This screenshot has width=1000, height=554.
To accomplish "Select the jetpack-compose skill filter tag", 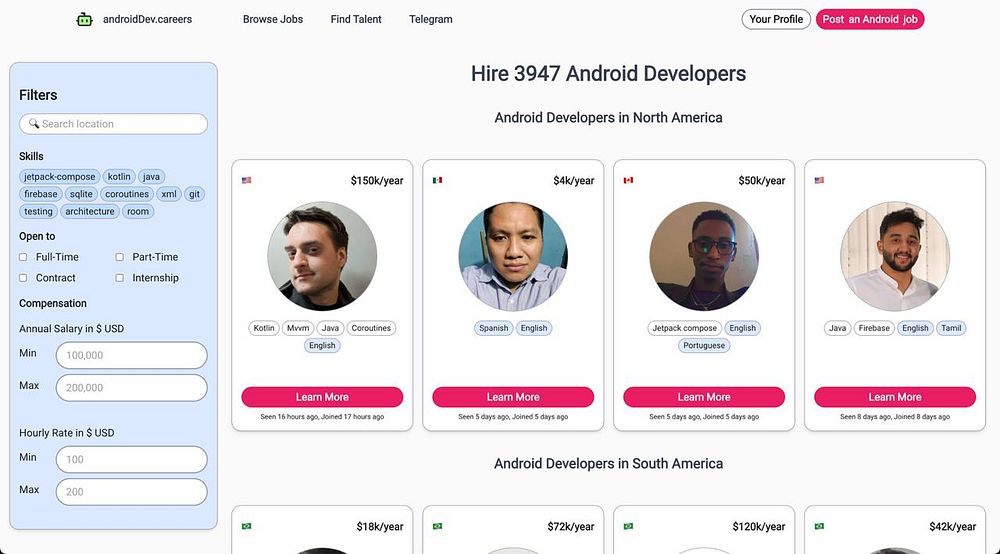I will pyautogui.click(x=59, y=177).
